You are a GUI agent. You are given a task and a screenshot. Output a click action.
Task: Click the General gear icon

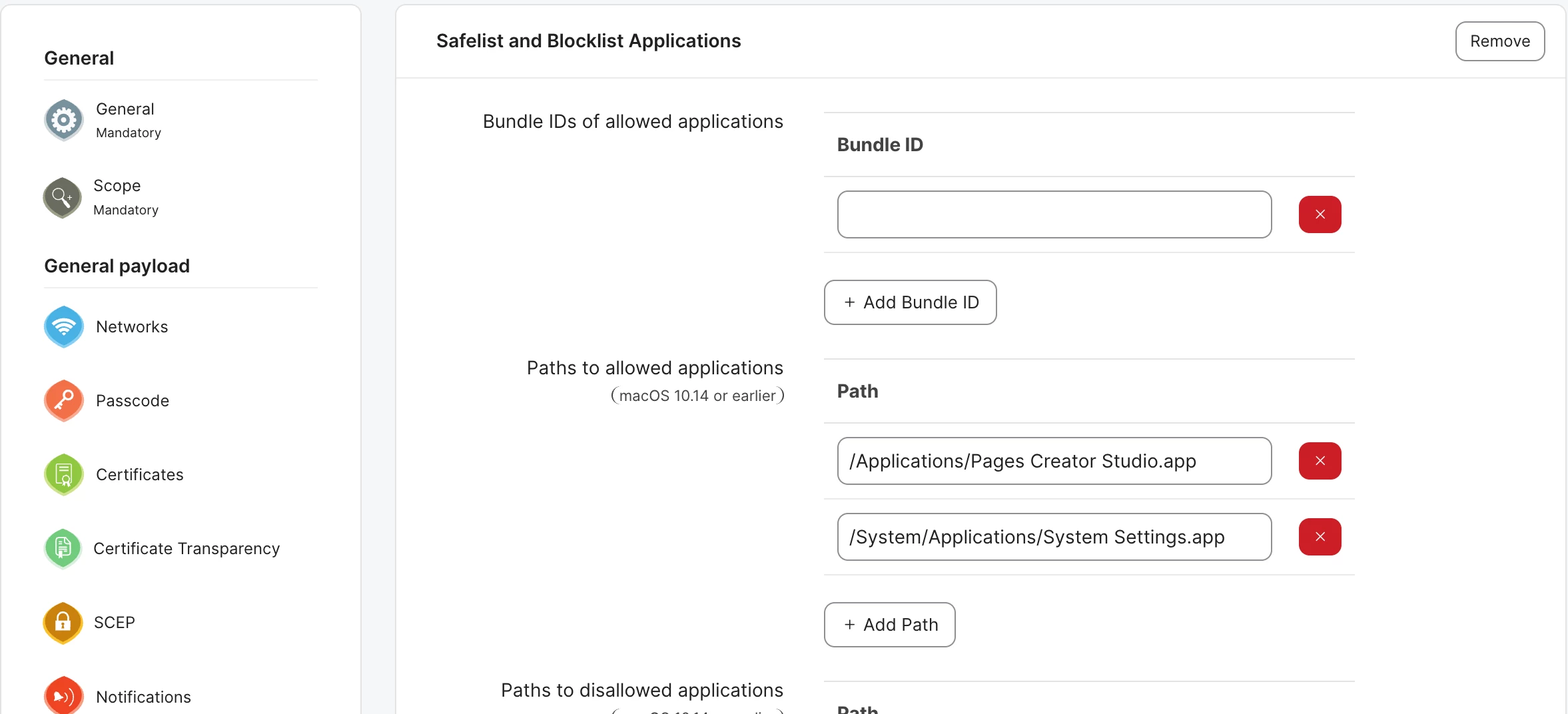63,120
